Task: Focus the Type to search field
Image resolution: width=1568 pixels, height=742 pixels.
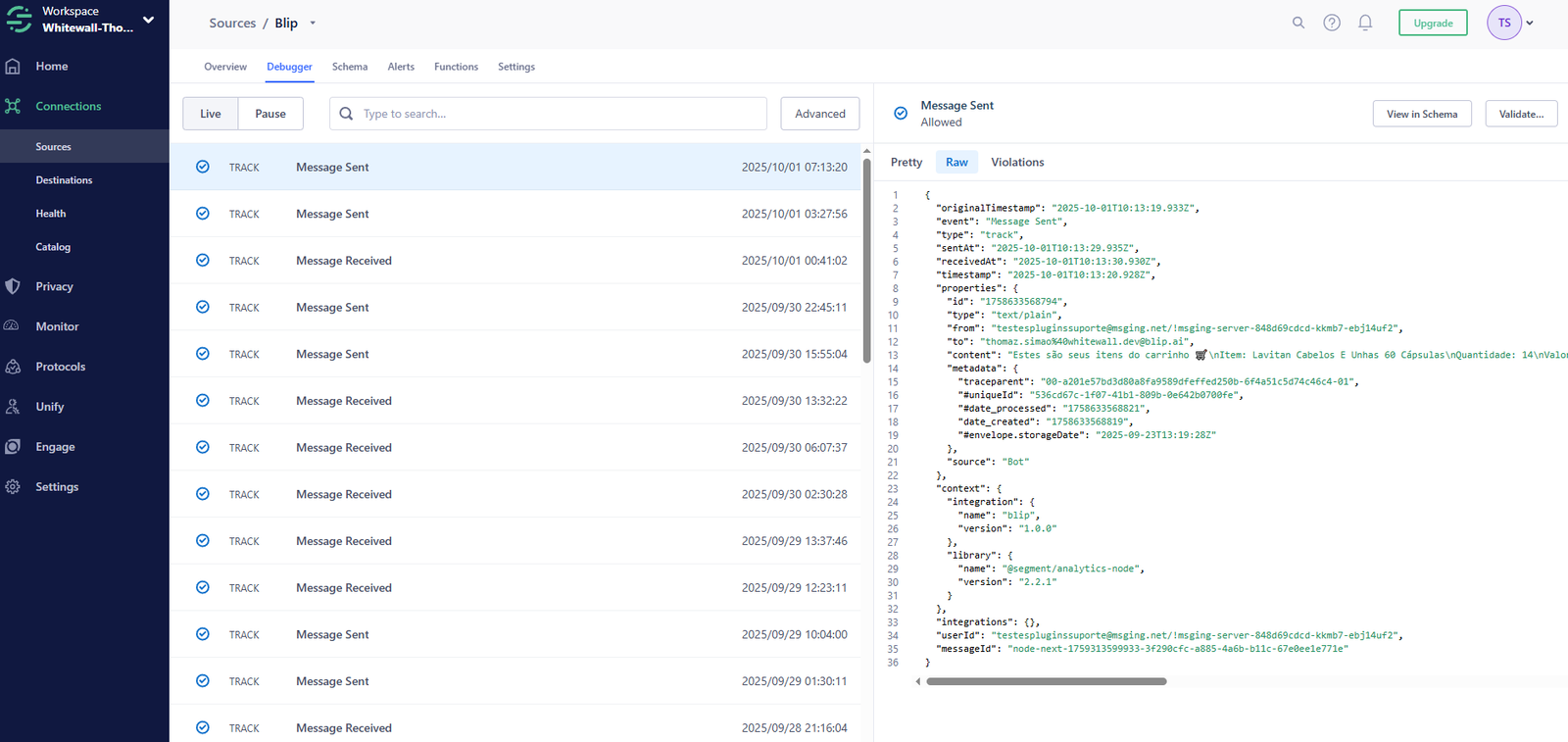Action: (548, 114)
